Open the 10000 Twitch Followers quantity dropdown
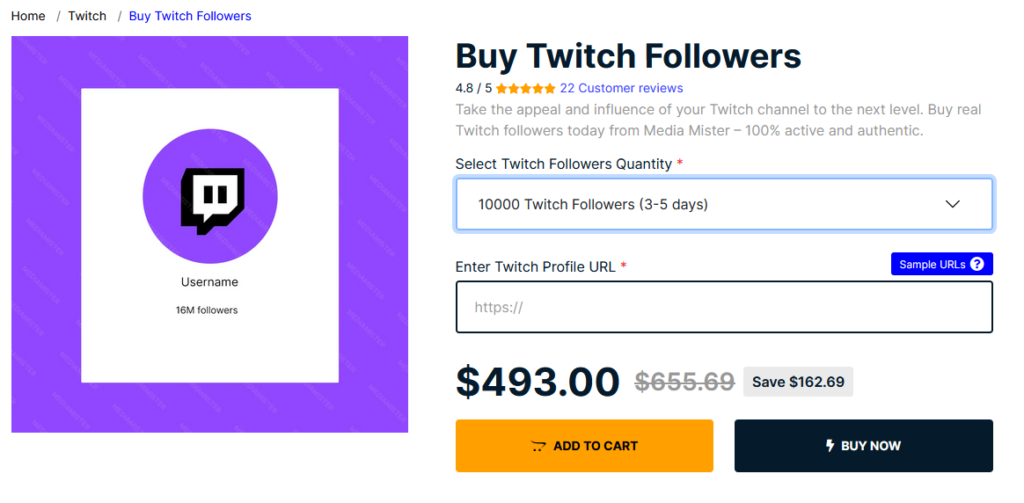 pyautogui.click(x=724, y=204)
